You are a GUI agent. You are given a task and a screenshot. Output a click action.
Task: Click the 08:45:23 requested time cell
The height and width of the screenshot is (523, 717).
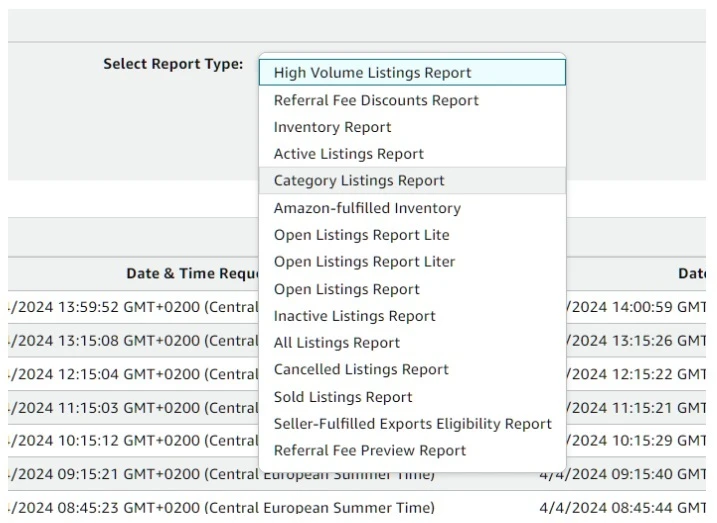tap(221, 507)
